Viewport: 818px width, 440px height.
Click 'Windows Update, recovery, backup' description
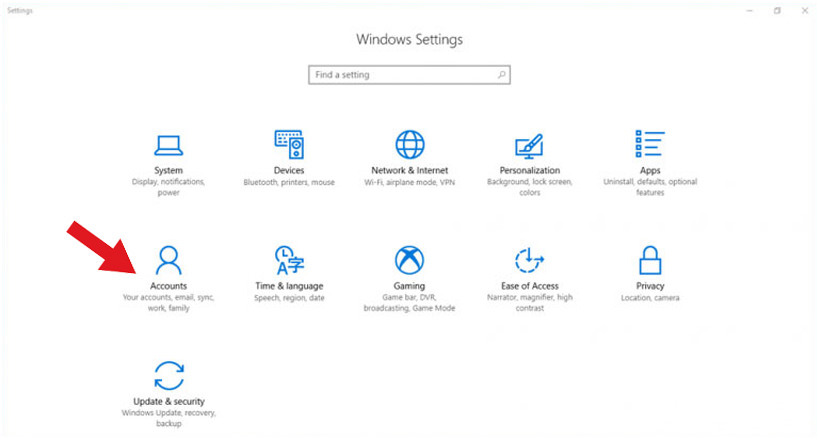click(x=169, y=418)
